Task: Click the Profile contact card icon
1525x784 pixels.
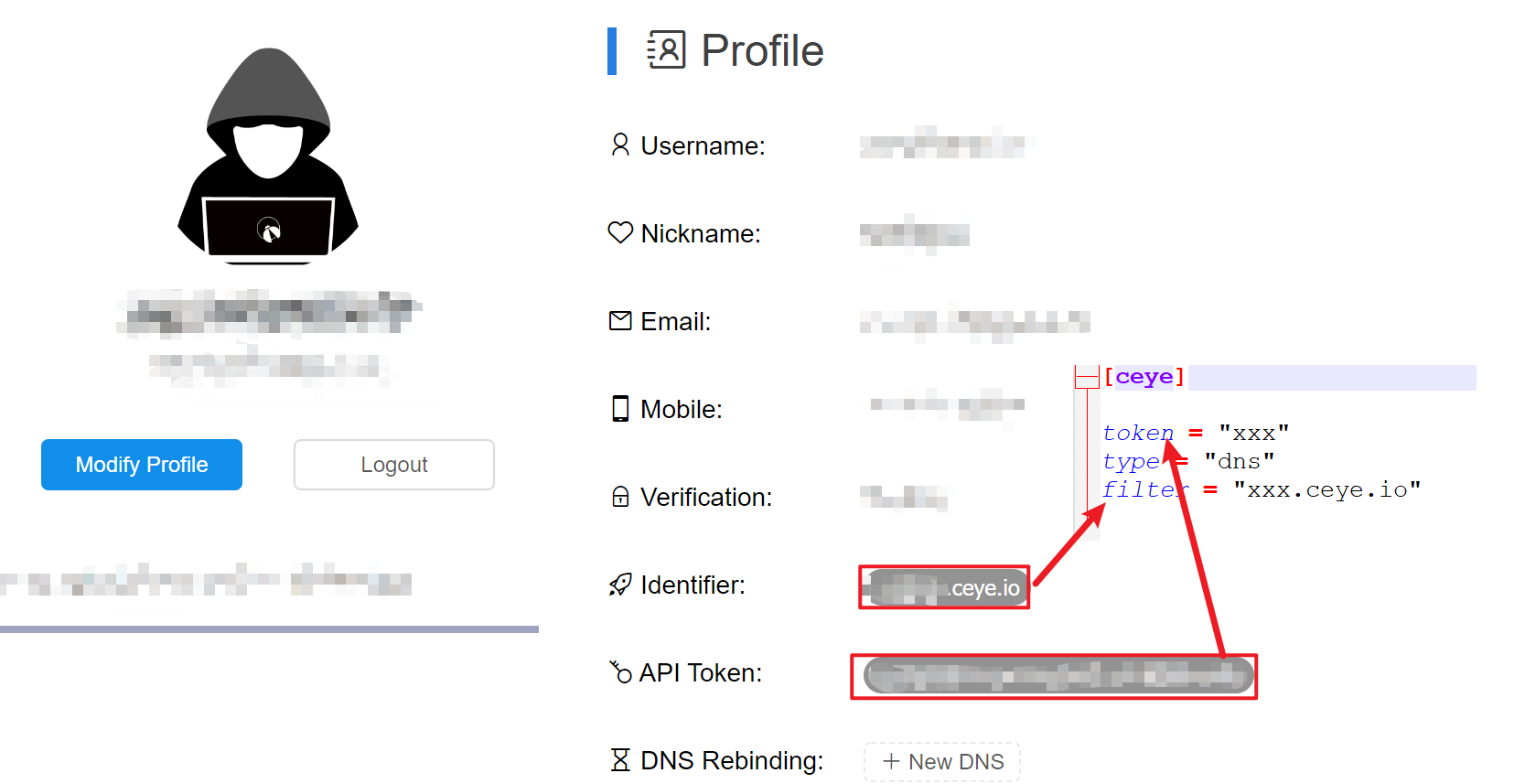Action: click(666, 50)
